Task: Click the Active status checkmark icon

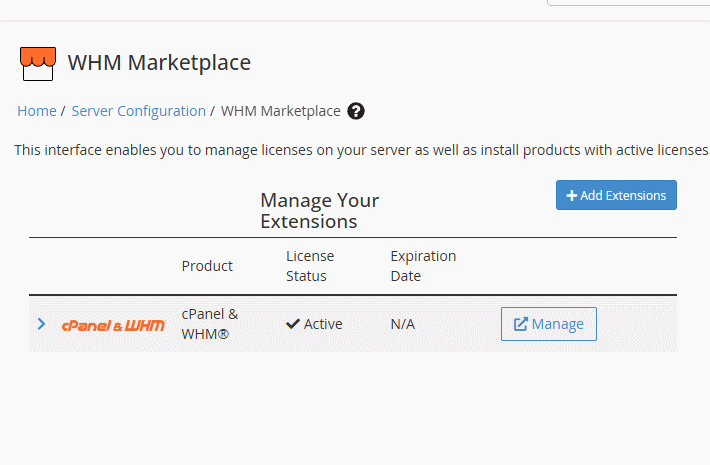Action: [x=293, y=324]
